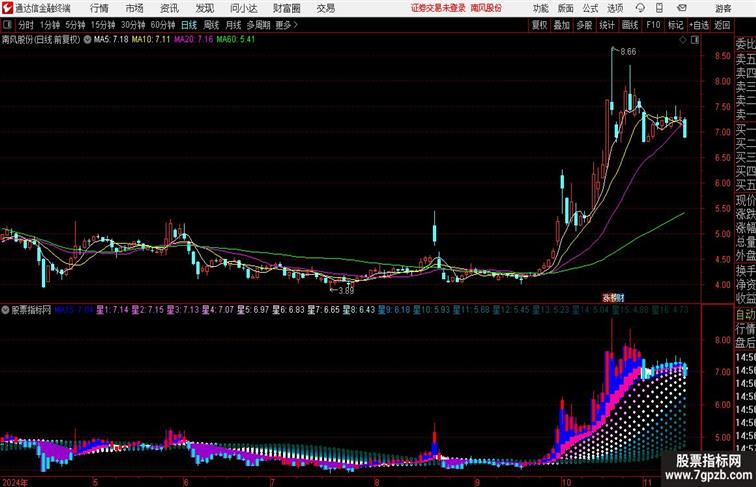756x487 pixels.
Task: Click the 3.89 low price label
Action: 346,290
